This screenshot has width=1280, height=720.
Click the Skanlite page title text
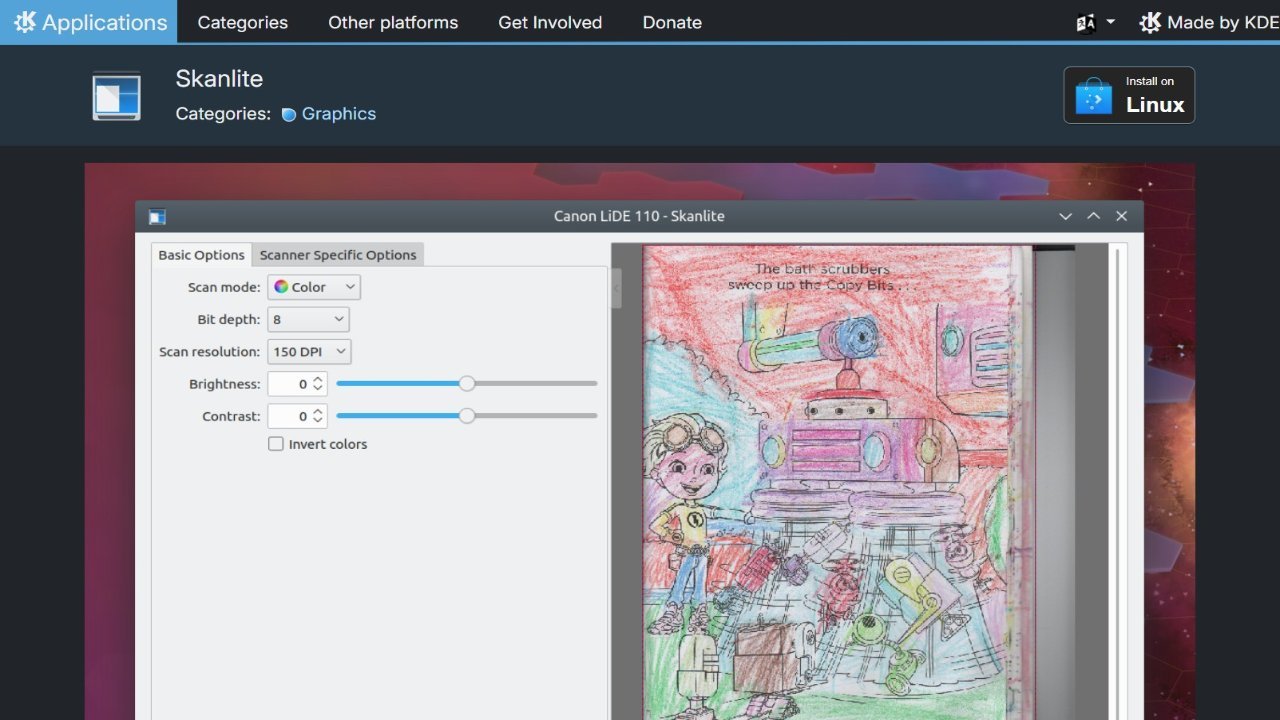point(219,78)
